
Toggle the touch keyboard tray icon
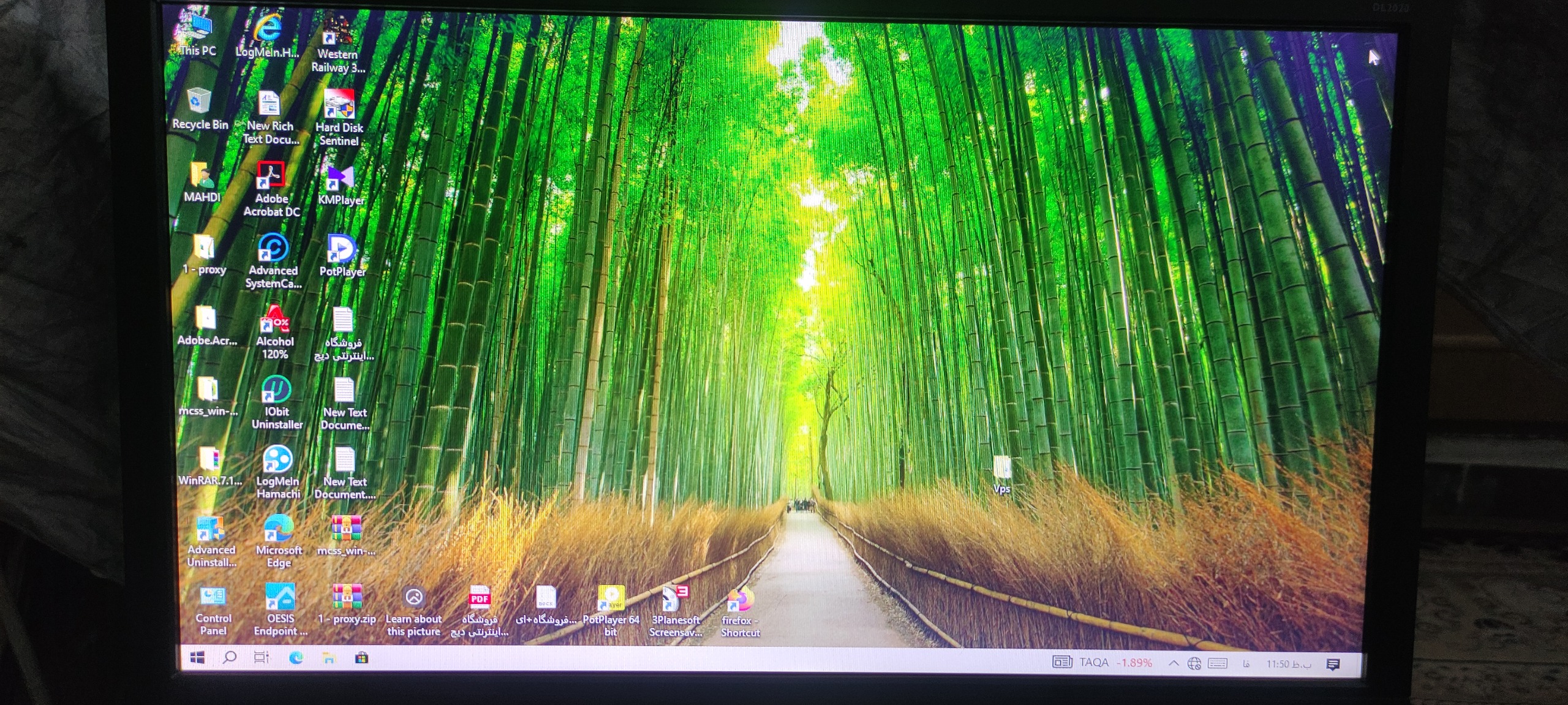pos(1218,663)
